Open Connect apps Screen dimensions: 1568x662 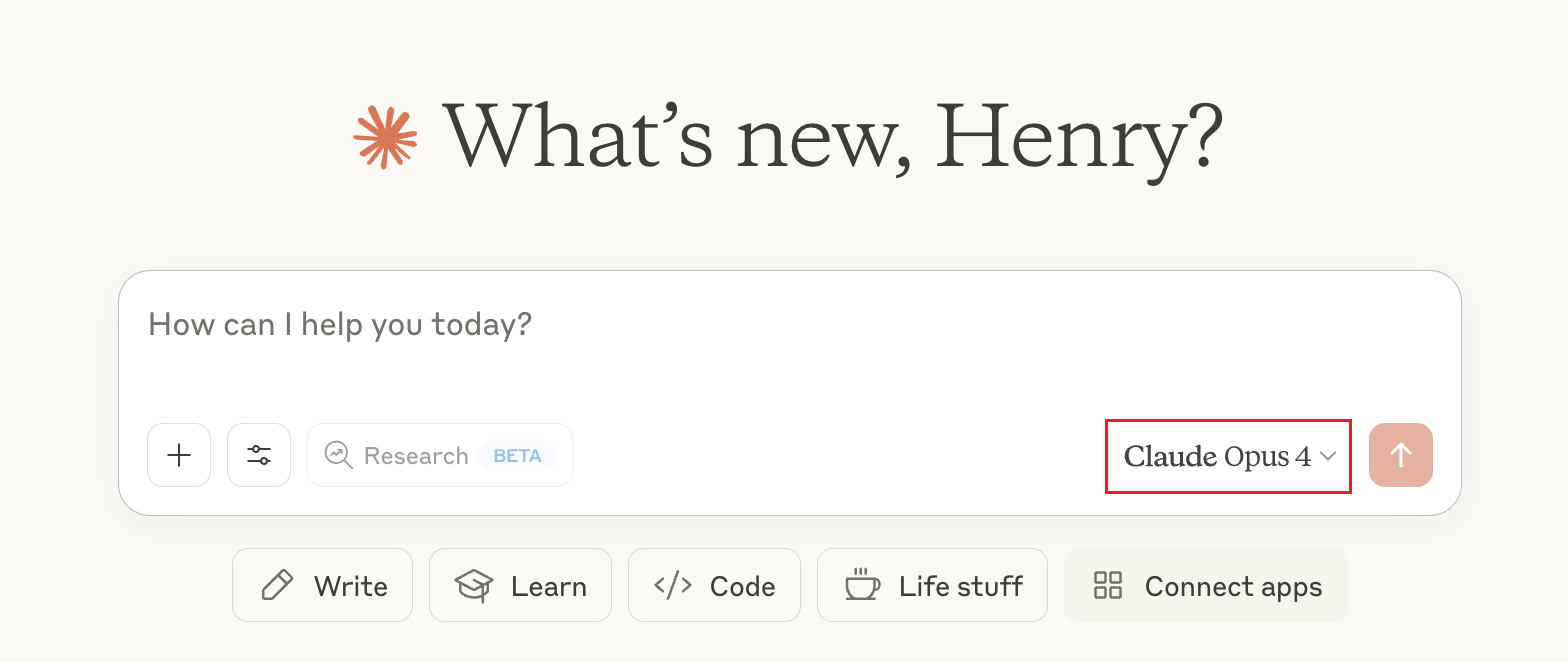pyautogui.click(x=1205, y=585)
